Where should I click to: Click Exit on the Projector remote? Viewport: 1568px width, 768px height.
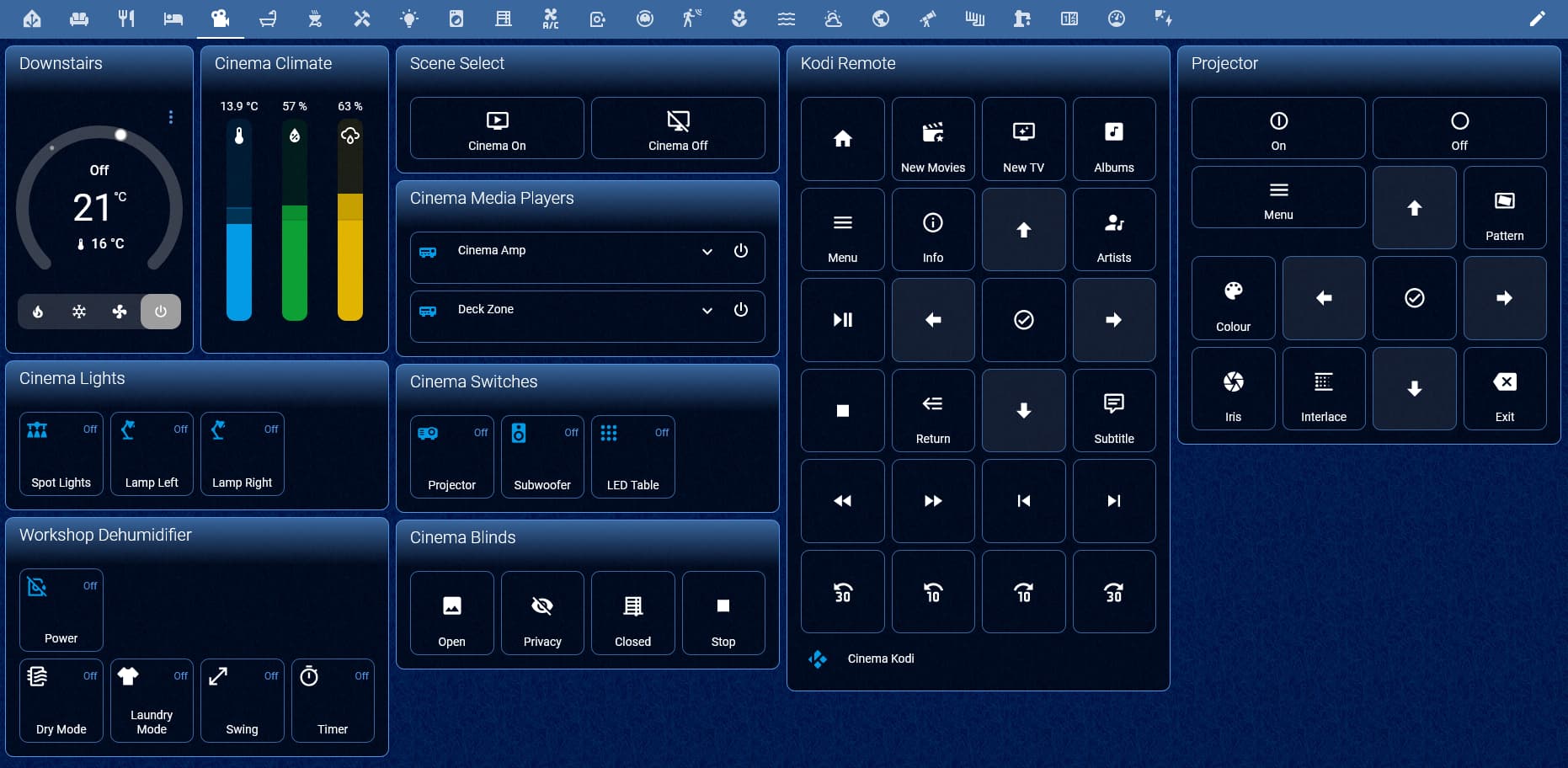coord(1505,388)
